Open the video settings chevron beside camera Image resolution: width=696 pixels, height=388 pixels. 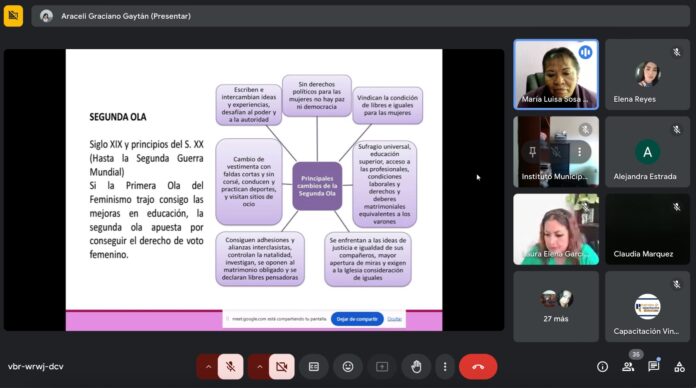(x=259, y=367)
